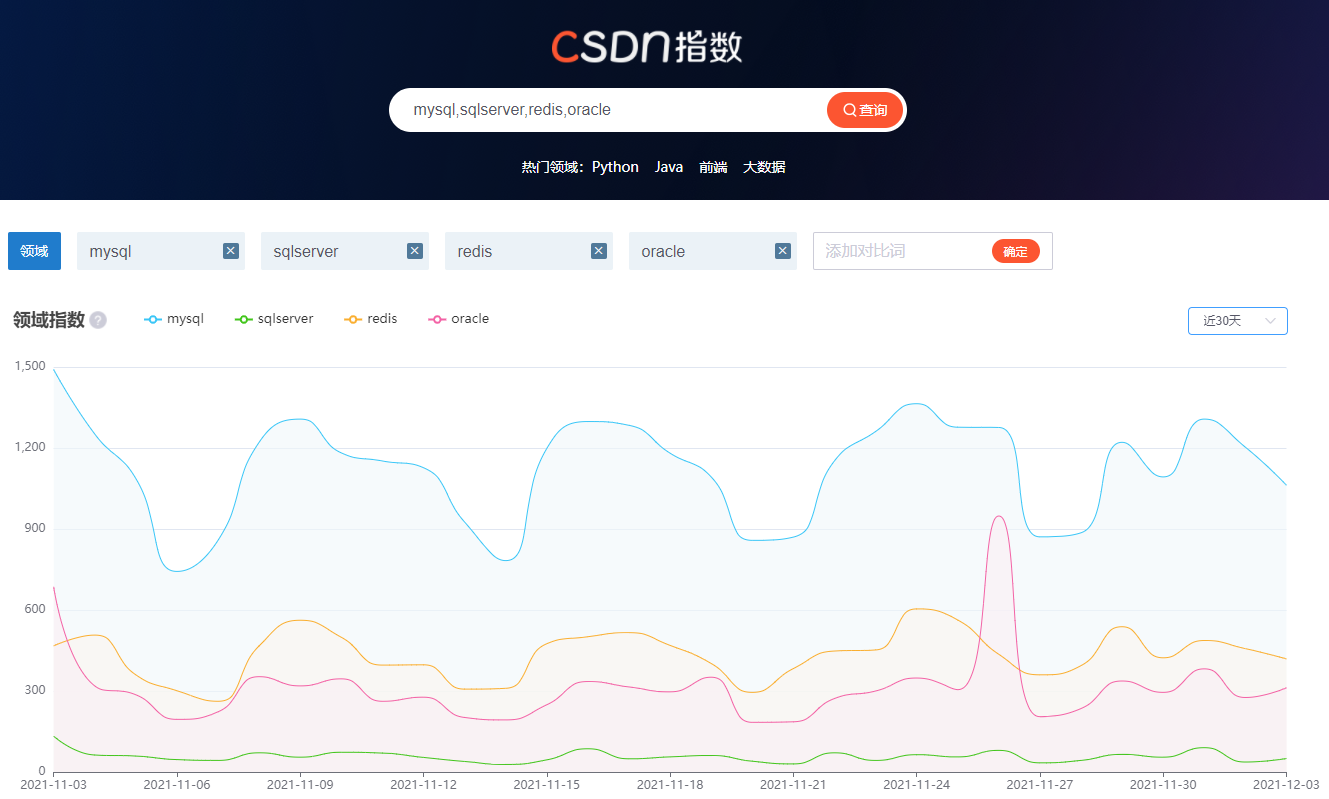
Task: Remove the redis keyword tag
Action: (x=599, y=251)
